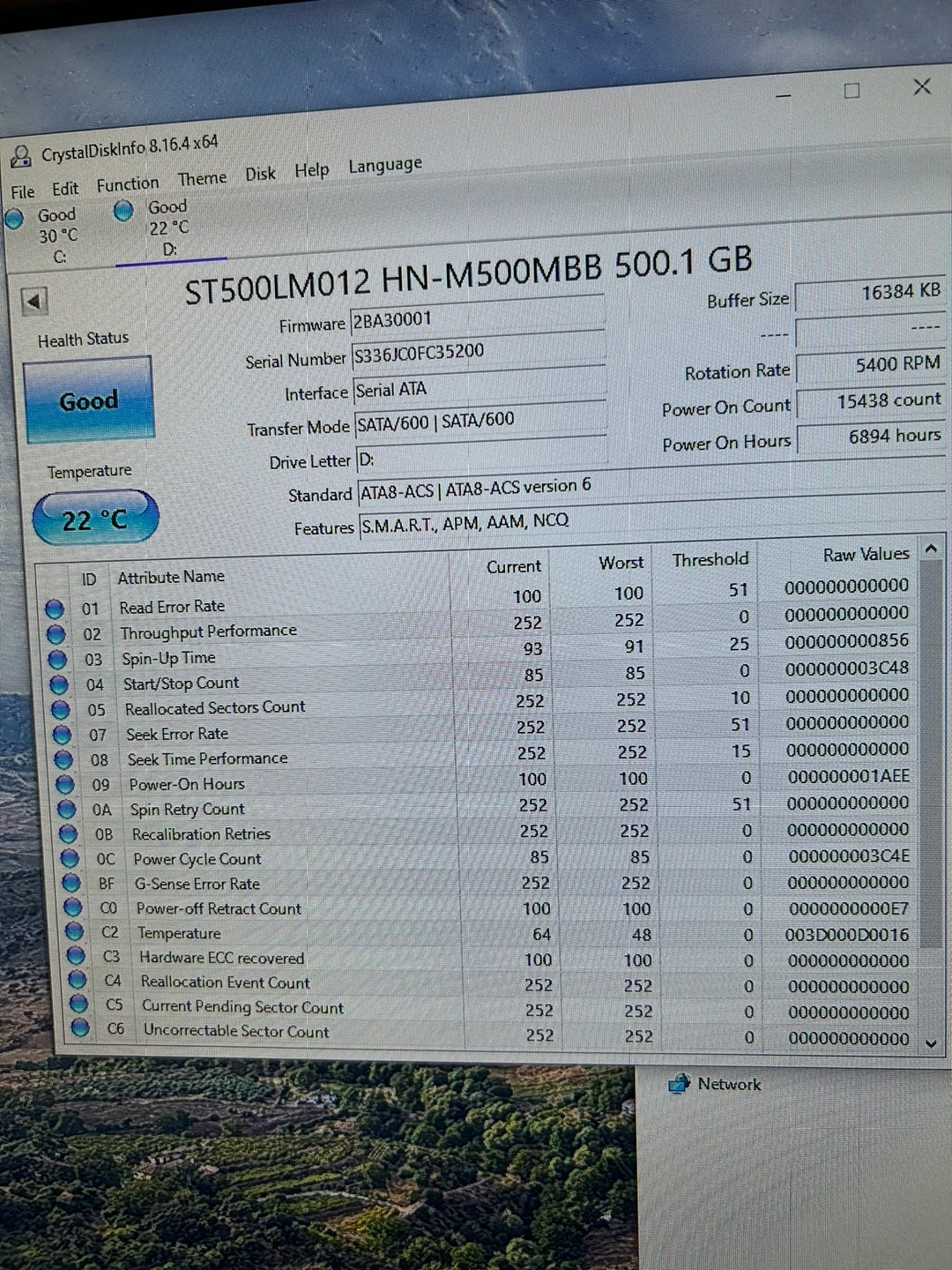The height and width of the screenshot is (1270, 952).
Task: Click the Serial Number field
Action: 478,352
